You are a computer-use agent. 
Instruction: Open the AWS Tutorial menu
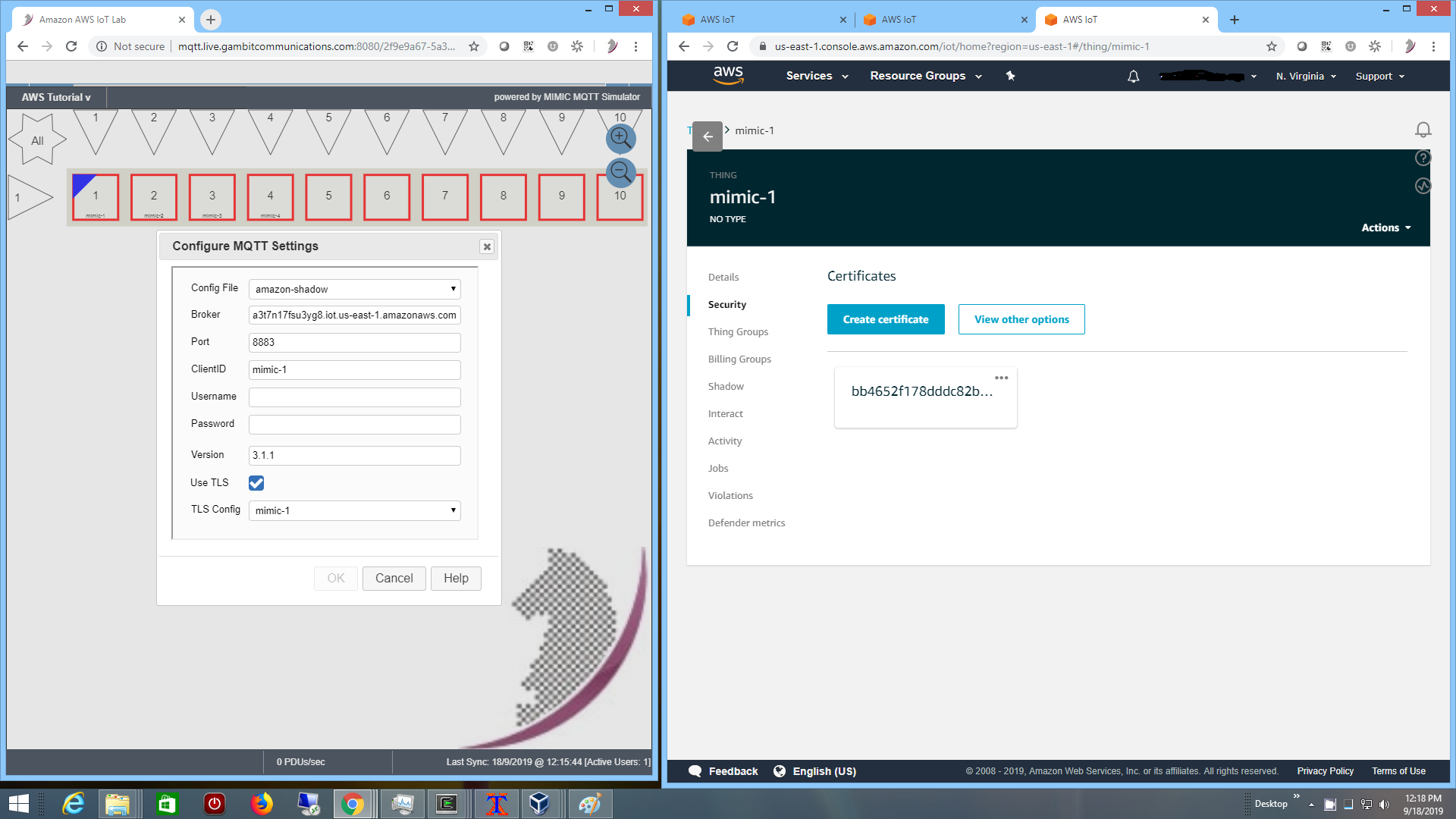(x=56, y=97)
